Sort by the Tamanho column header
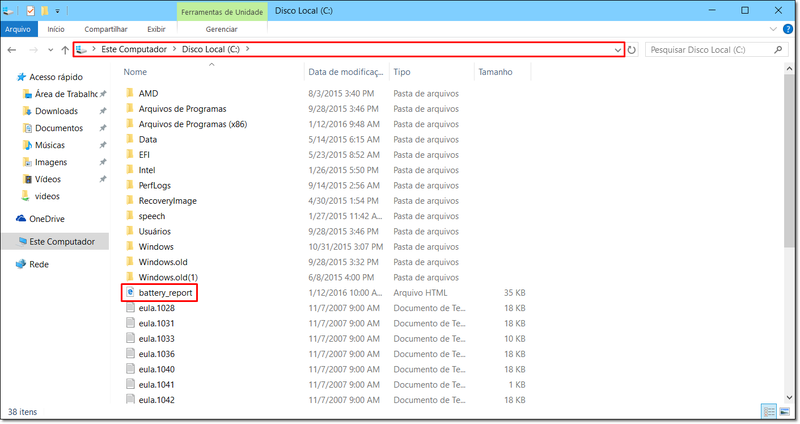Screen dimensions: 800x424 click(495, 72)
